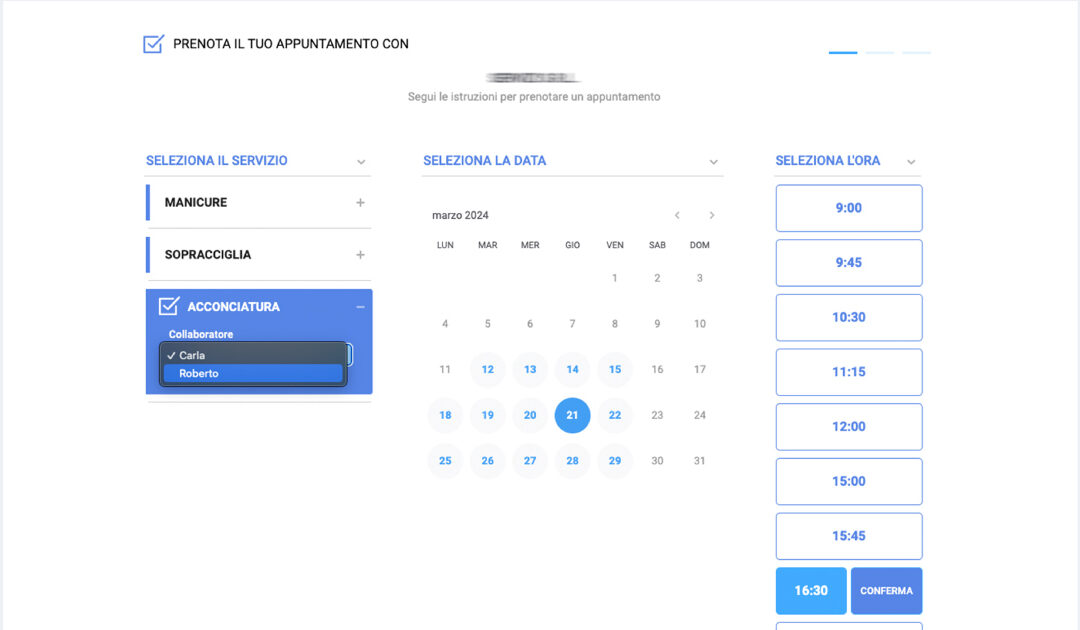1080x630 pixels.
Task: Pick March 28 on the calendar
Action: (572, 461)
